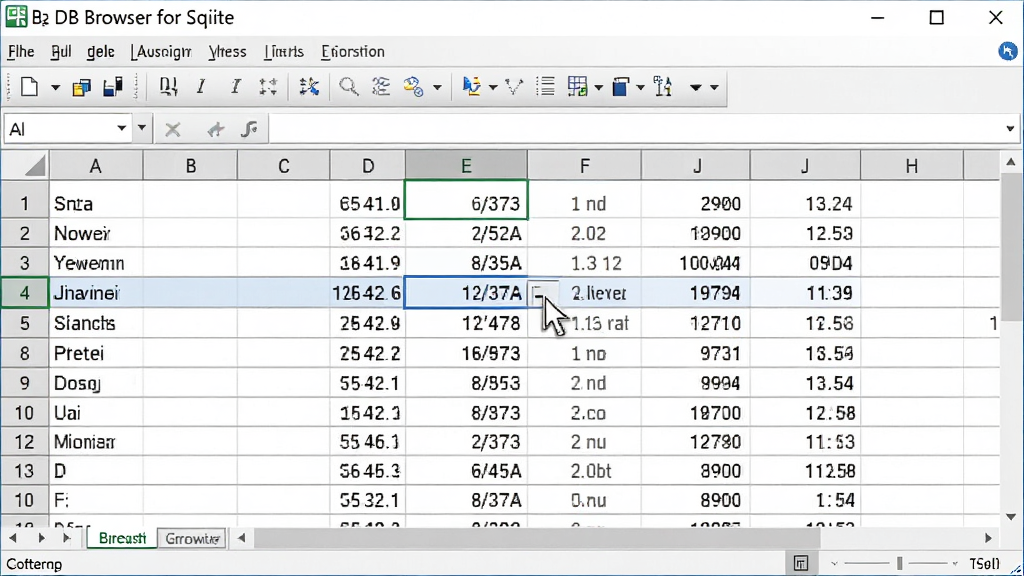
Task: Click the scribble icon right of magnifier
Action: [x=381, y=87]
